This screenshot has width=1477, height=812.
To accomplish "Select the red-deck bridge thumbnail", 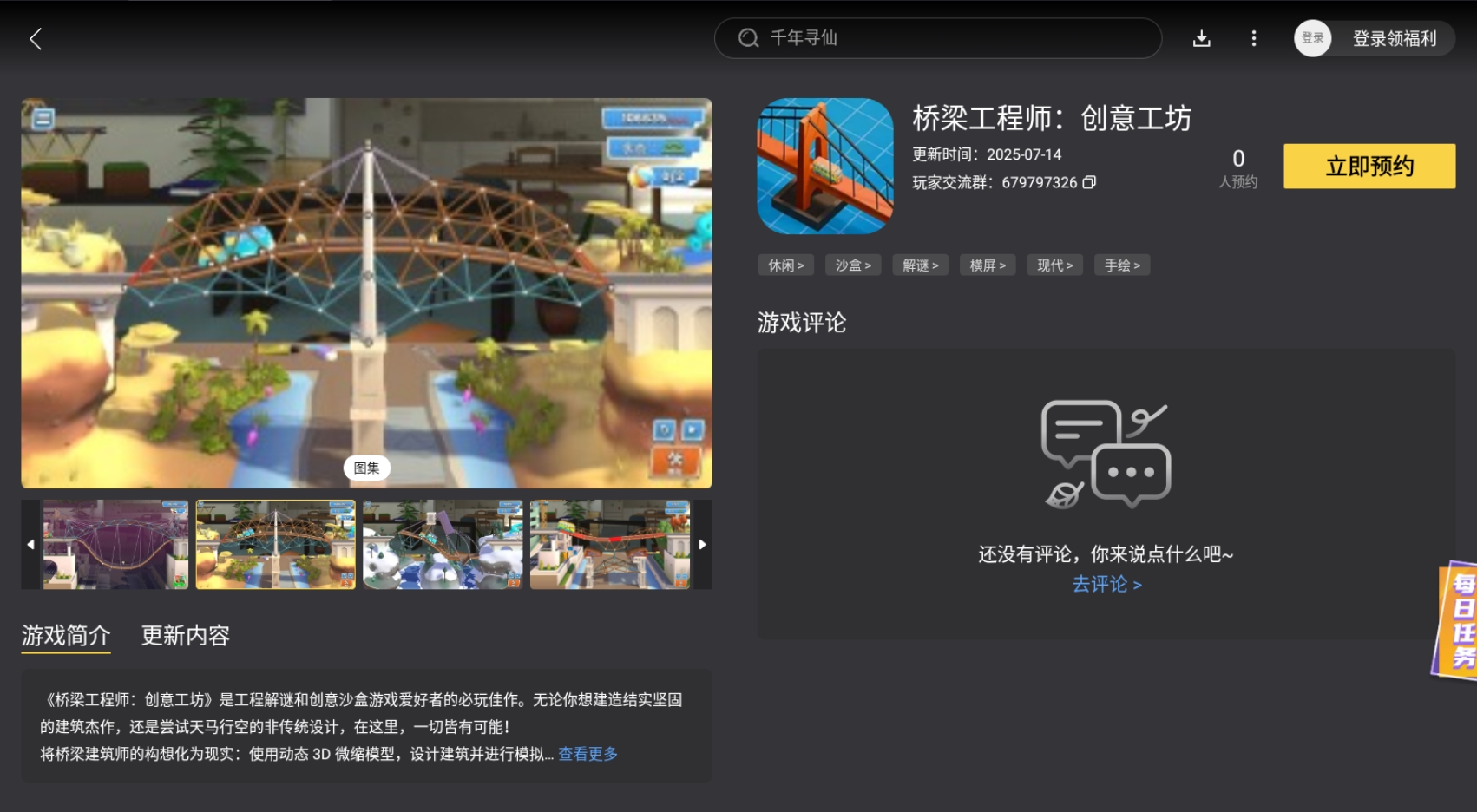I will coord(609,544).
